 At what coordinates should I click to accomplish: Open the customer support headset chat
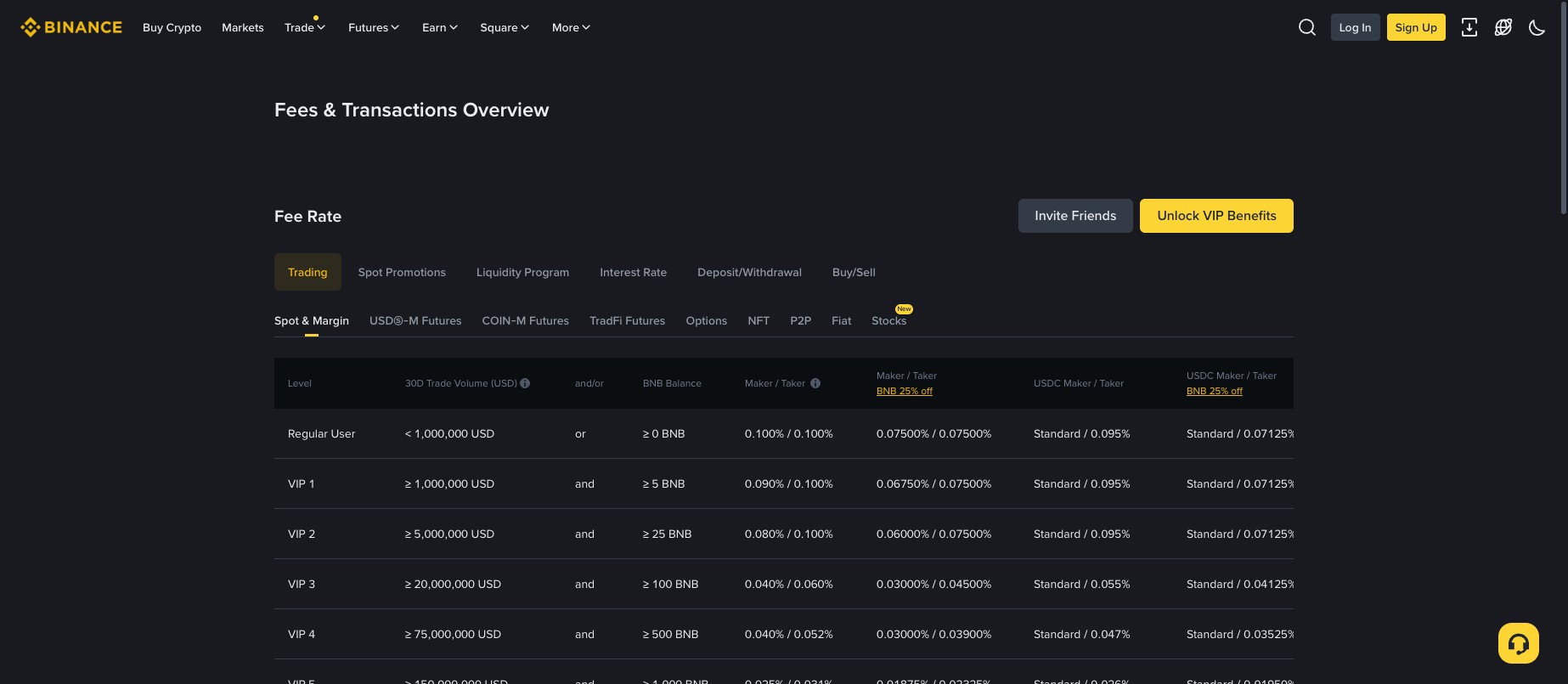pos(1519,643)
